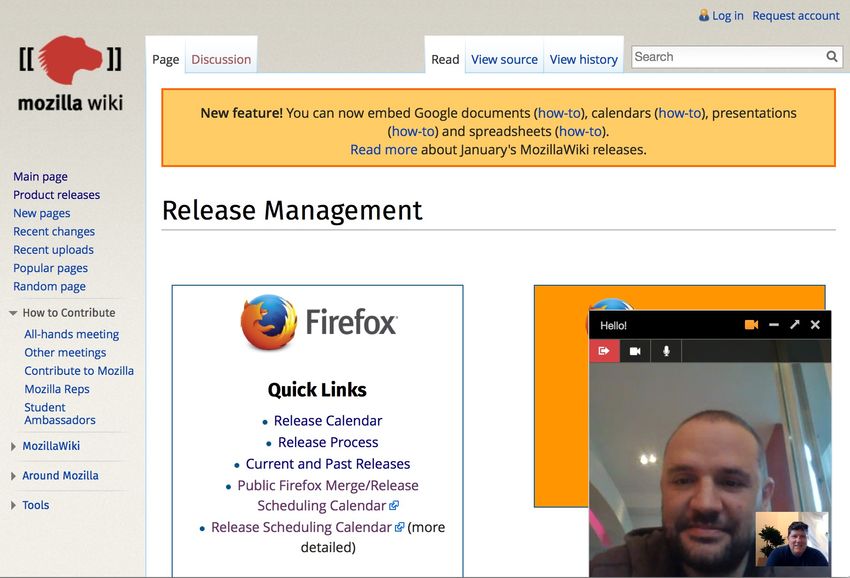Open Current and Past Releases link
This screenshot has height=578, width=850.
click(328, 464)
